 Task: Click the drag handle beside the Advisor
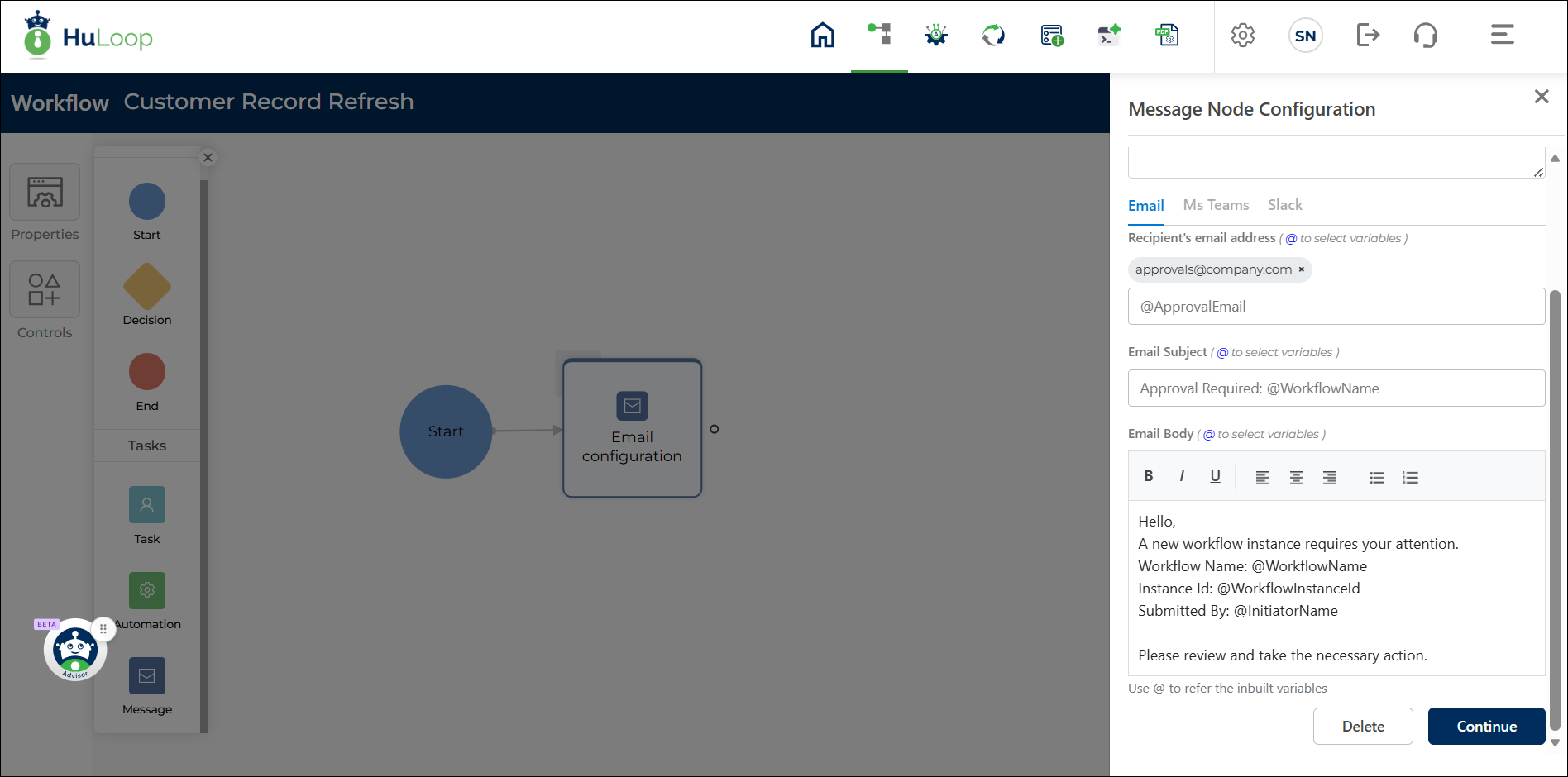coord(103,629)
